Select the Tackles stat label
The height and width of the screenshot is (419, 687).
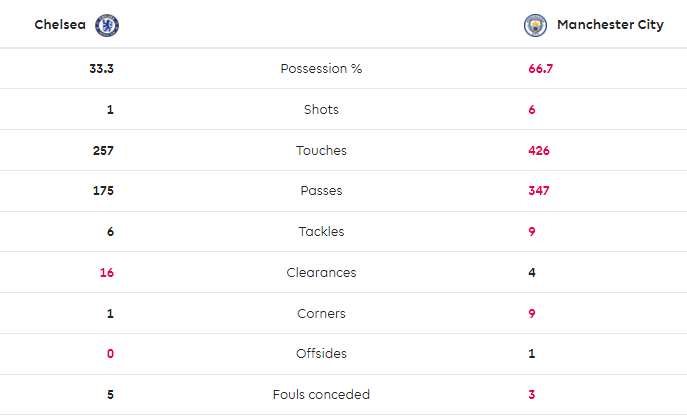click(x=321, y=232)
